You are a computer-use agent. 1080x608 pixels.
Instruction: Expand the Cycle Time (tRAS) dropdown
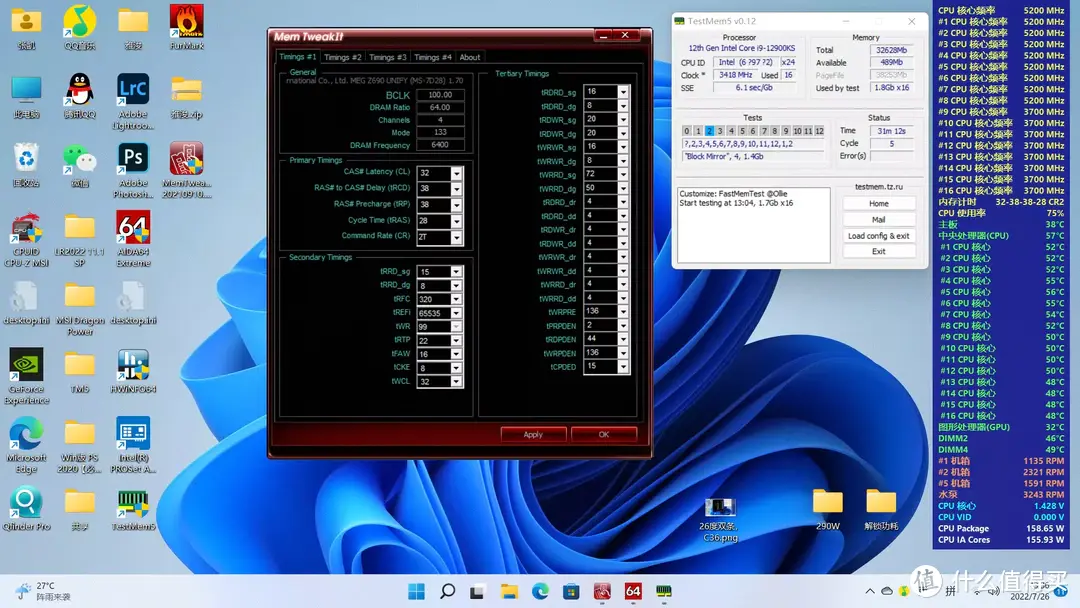click(x=456, y=221)
